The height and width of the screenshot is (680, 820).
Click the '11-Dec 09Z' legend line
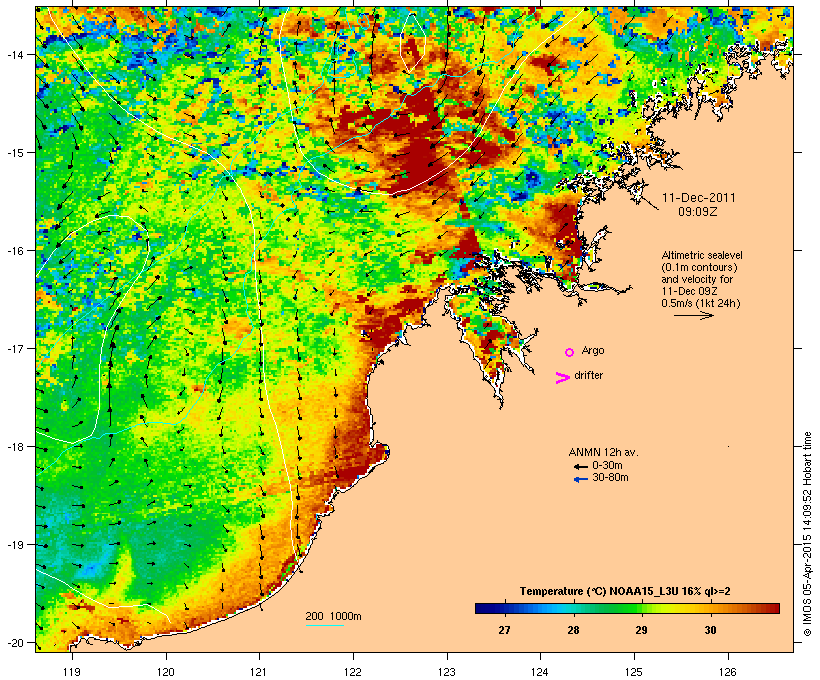689,291
